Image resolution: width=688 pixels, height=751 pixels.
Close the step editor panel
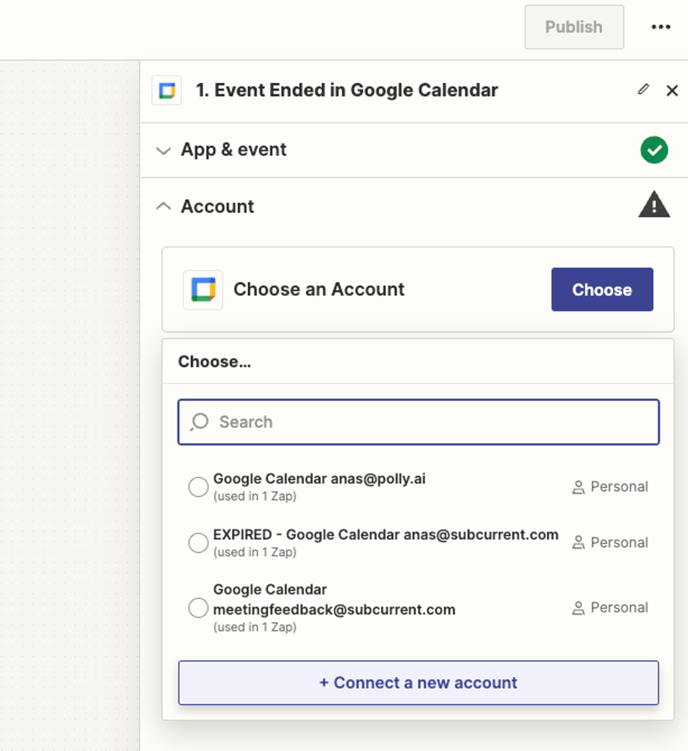pos(672,90)
